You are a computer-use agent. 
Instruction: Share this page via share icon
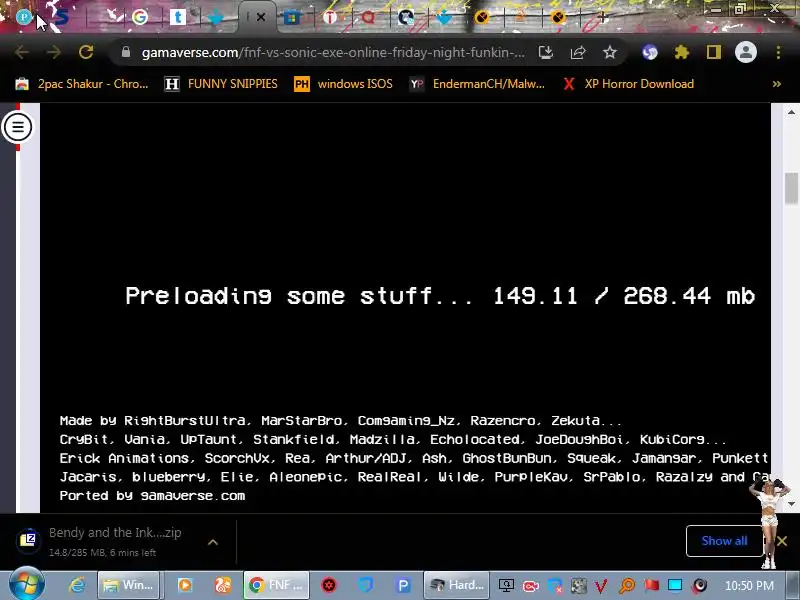tap(578, 52)
